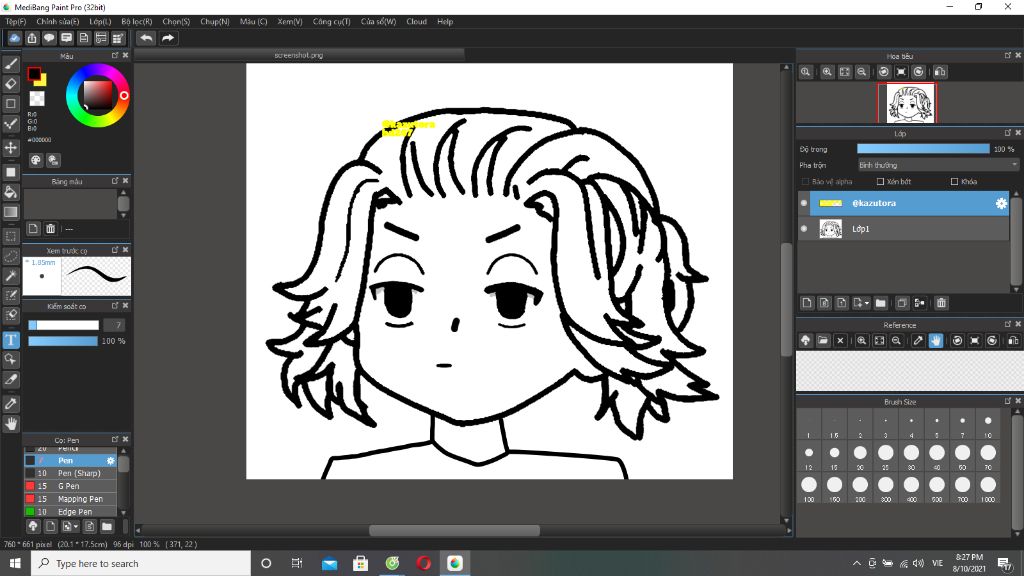1024x576 pixels.
Task: Add a folder in the layer panel
Action: (880, 303)
